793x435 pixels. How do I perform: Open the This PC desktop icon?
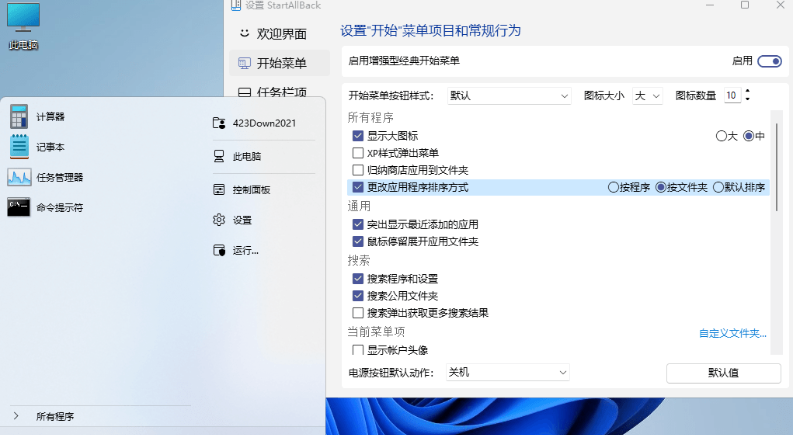[x=23, y=25]
